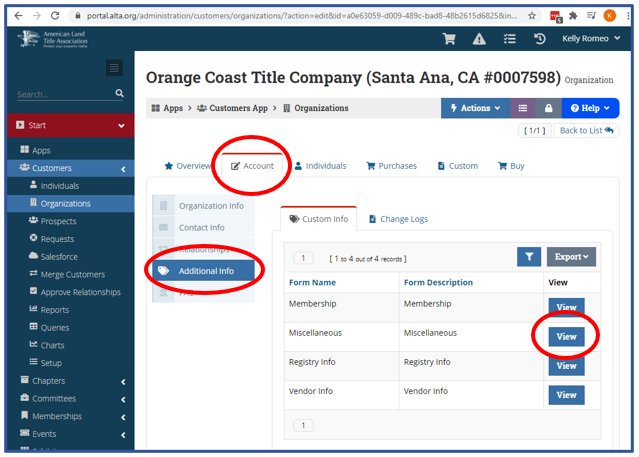The image size is (639, 457).
Task: Switch to the Buy tab
Action: 511,166
